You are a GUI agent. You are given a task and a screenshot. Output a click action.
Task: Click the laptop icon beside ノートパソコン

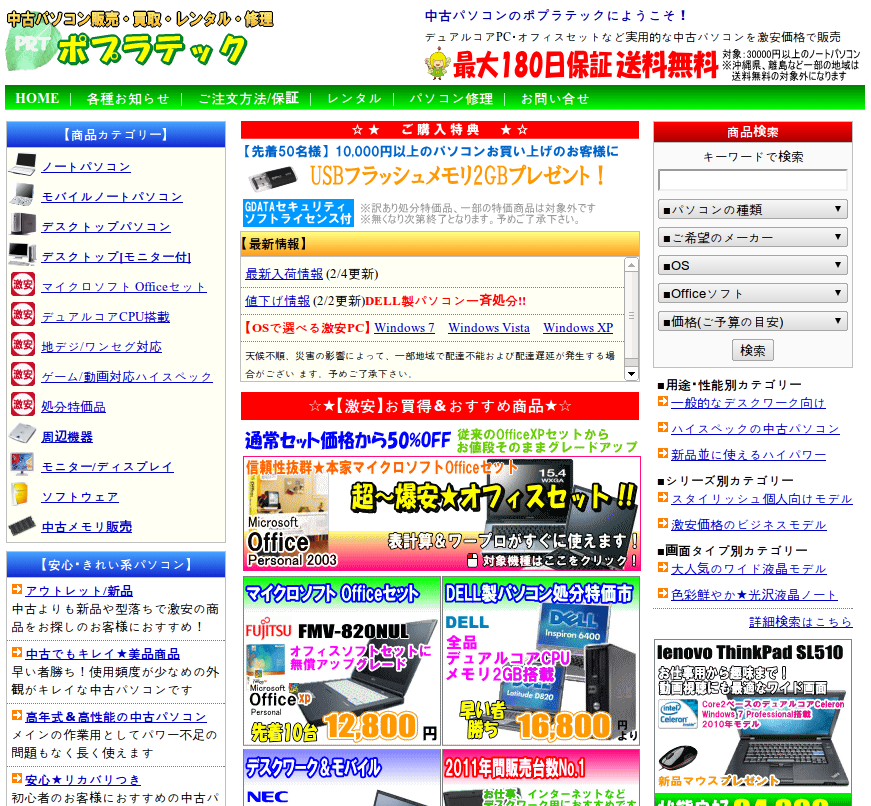tap(22, 166)
